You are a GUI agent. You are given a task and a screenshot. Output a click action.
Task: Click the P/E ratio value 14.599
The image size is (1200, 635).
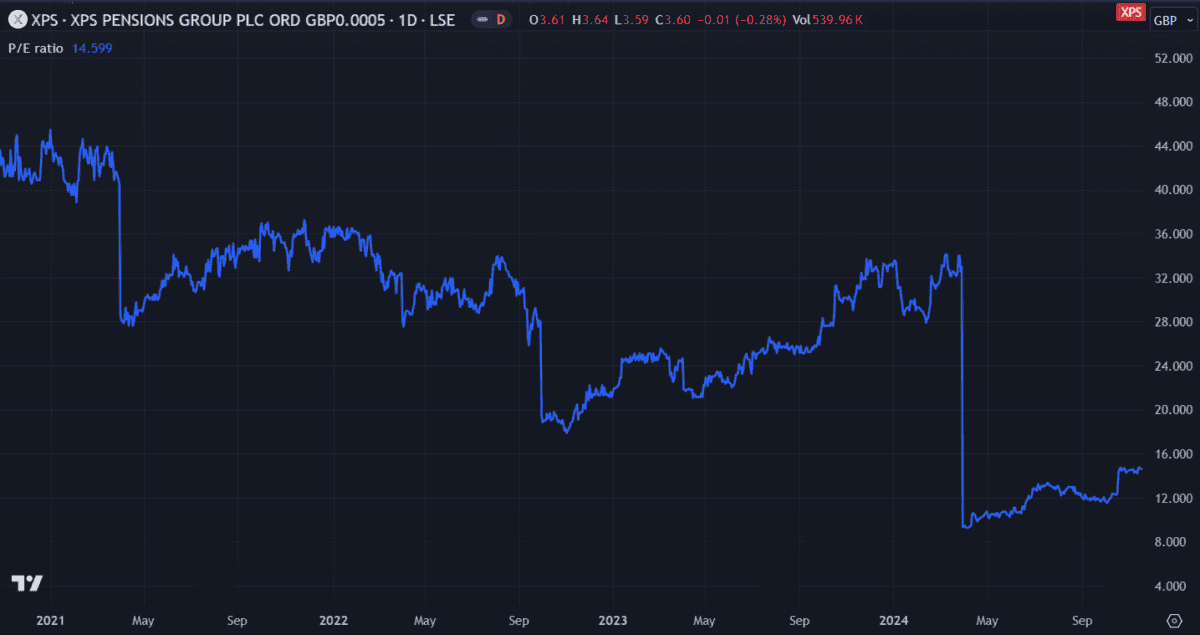(x=93, y=47)
